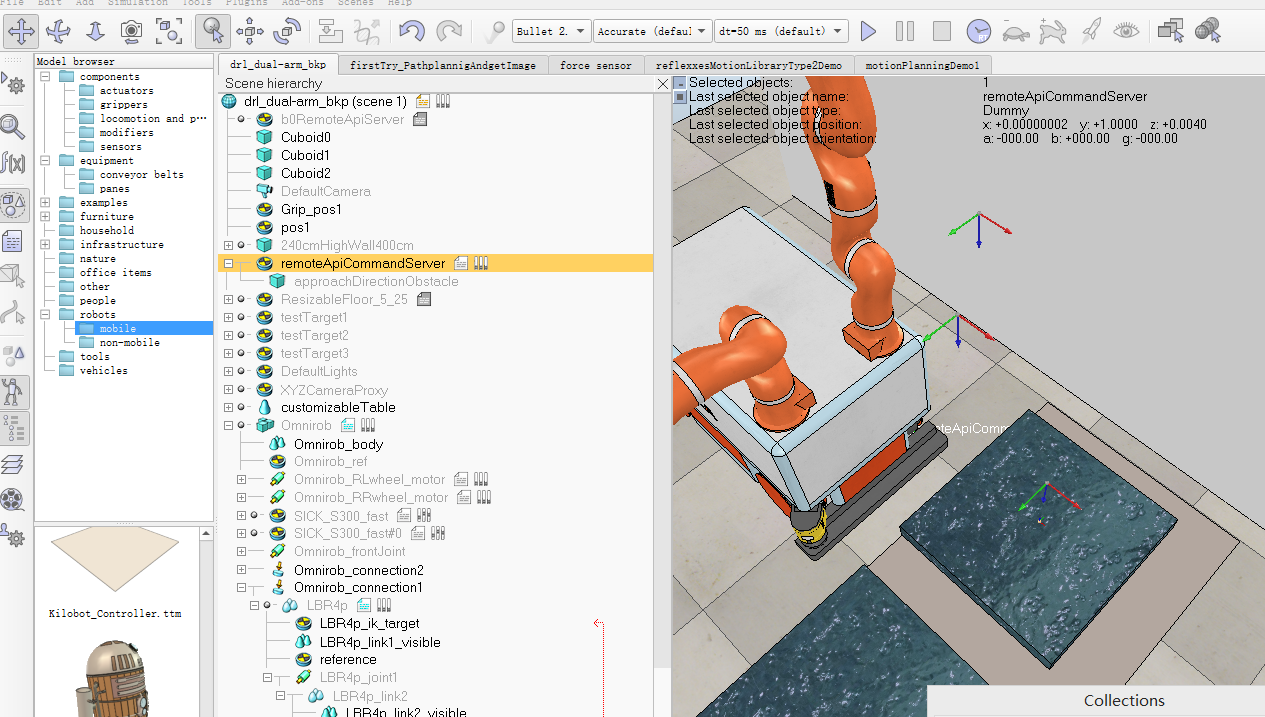
Task: Activate the click selection tool
Action: (x=212, y=31)
